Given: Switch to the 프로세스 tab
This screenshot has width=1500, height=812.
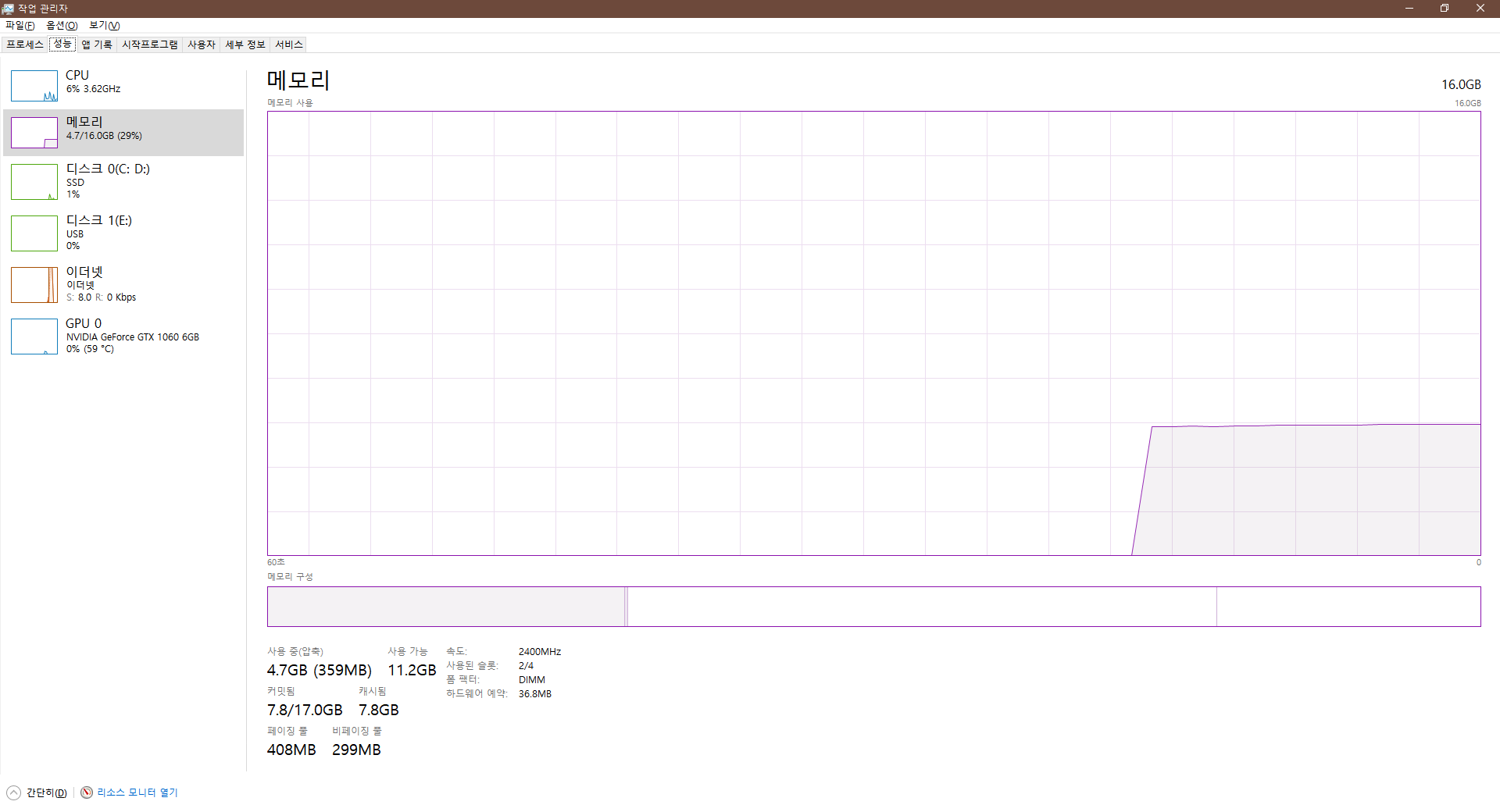Looking at the screenshot, I should click(x=25, y=45).
